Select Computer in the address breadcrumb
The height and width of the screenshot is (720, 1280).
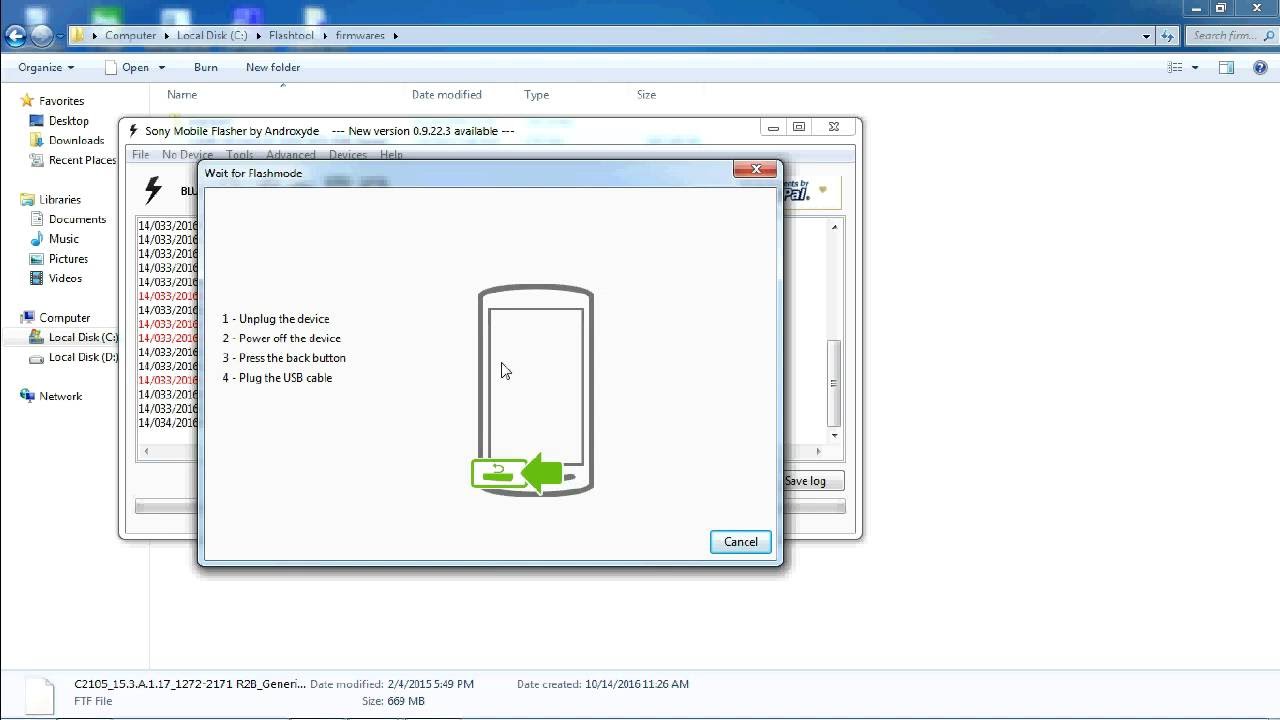pyautogui.click(x=130, y=35)
